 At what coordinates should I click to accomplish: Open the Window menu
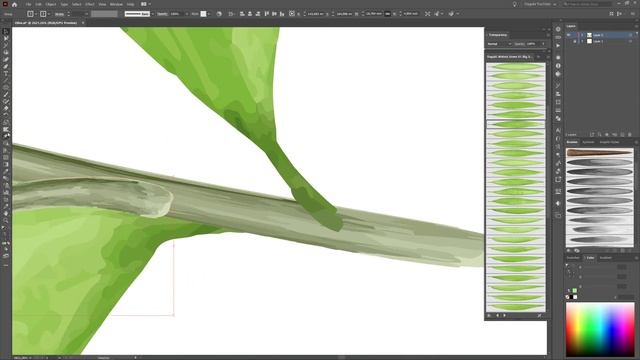point(116,4)
